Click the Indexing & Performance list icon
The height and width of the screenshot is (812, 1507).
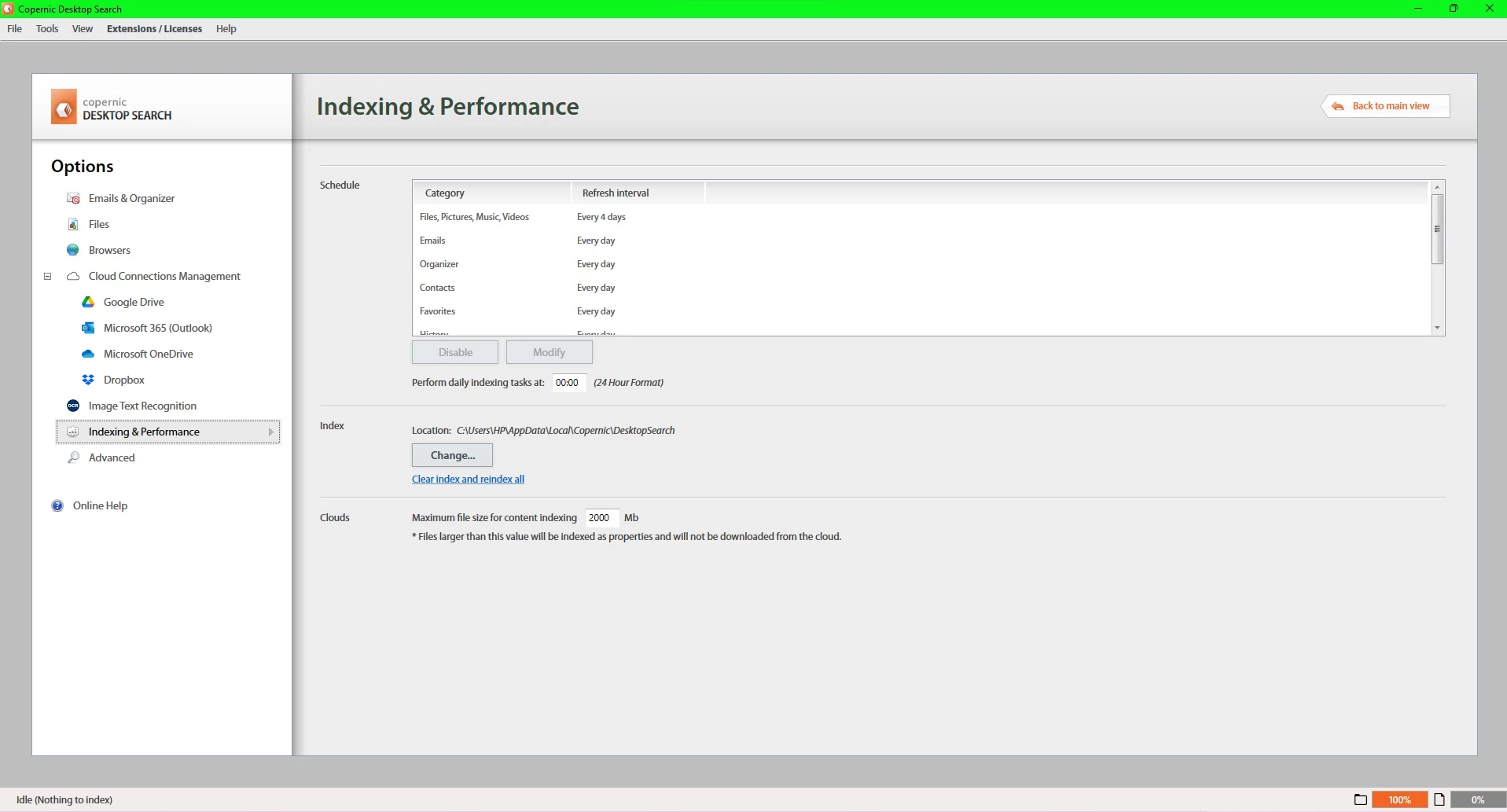[x=73, y=432]
